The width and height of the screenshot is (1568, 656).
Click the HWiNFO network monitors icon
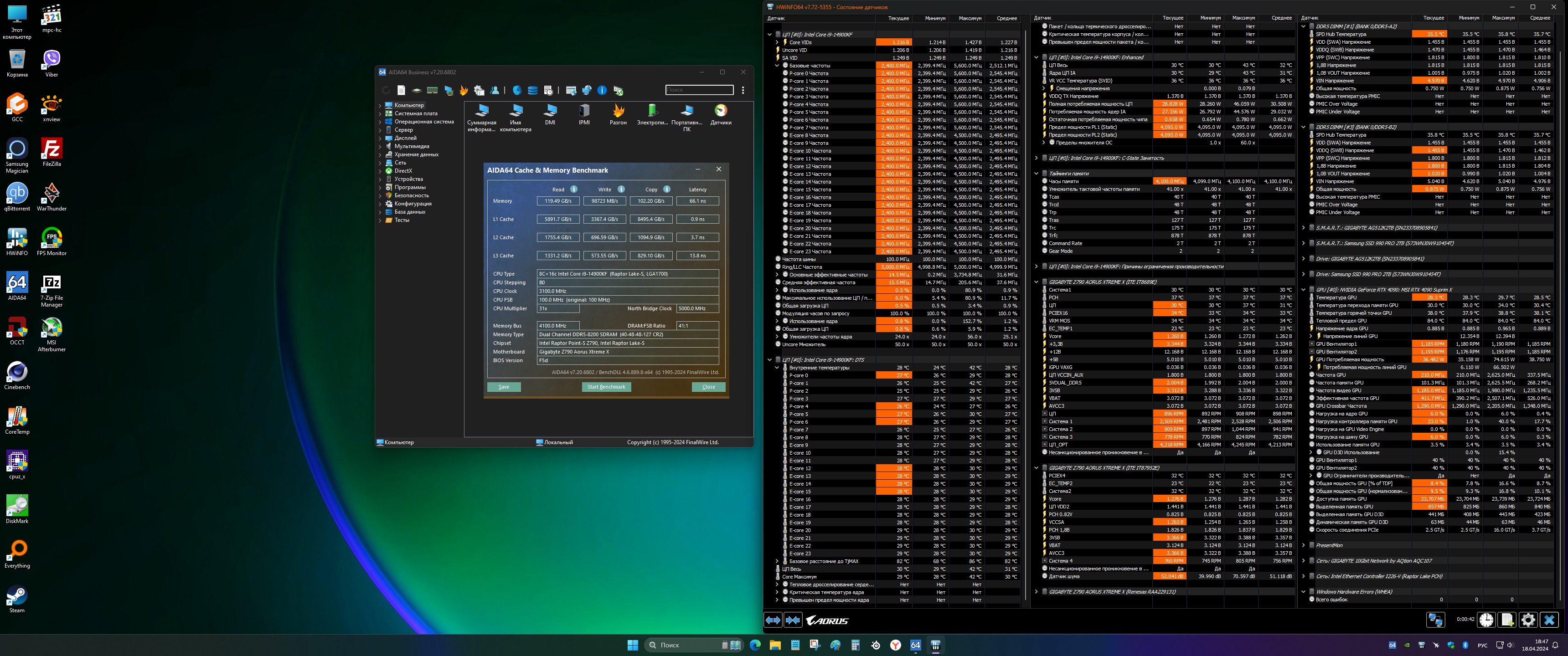click(x=1435, y=620)
